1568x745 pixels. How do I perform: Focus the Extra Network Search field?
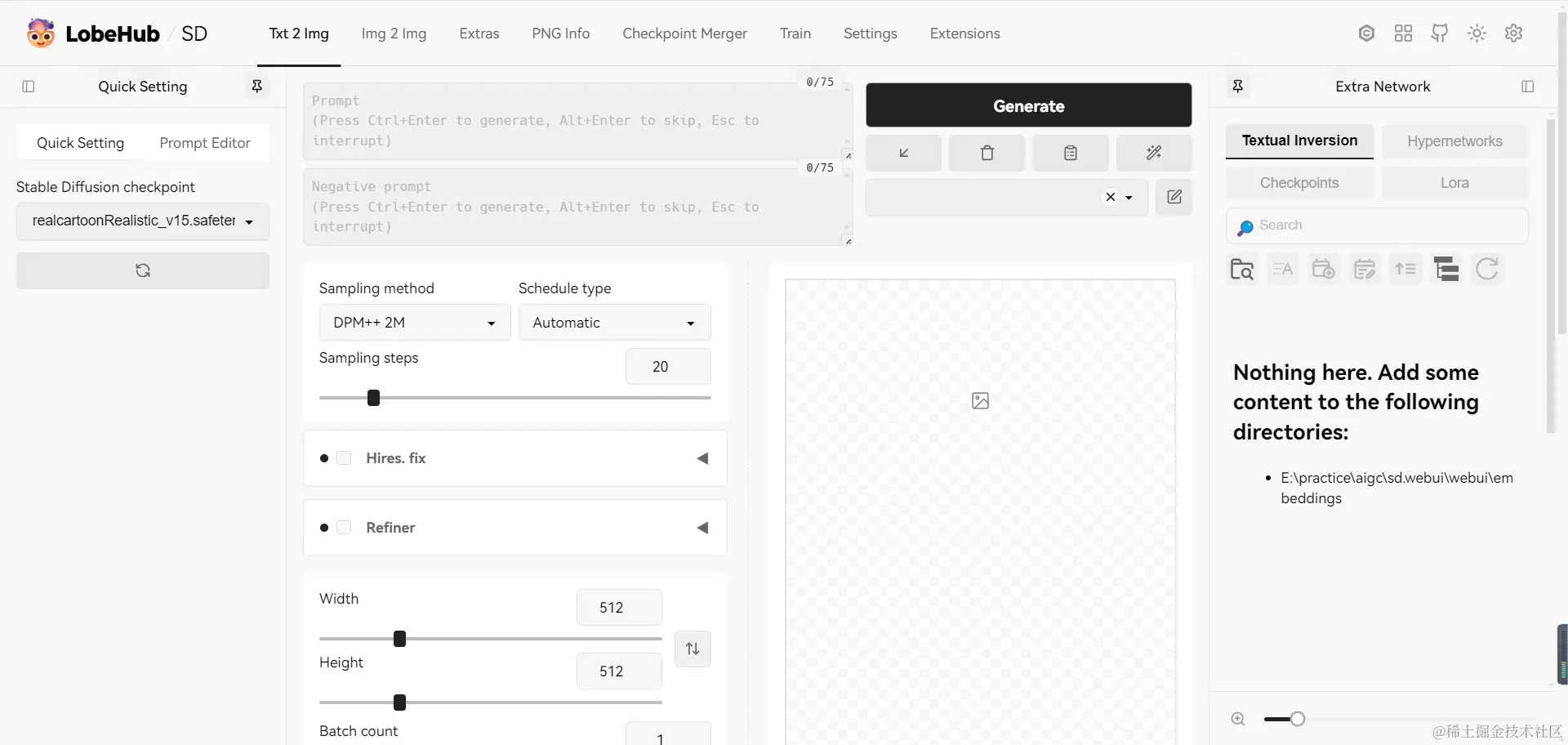pyautogui.click(x=1377, y=225)
